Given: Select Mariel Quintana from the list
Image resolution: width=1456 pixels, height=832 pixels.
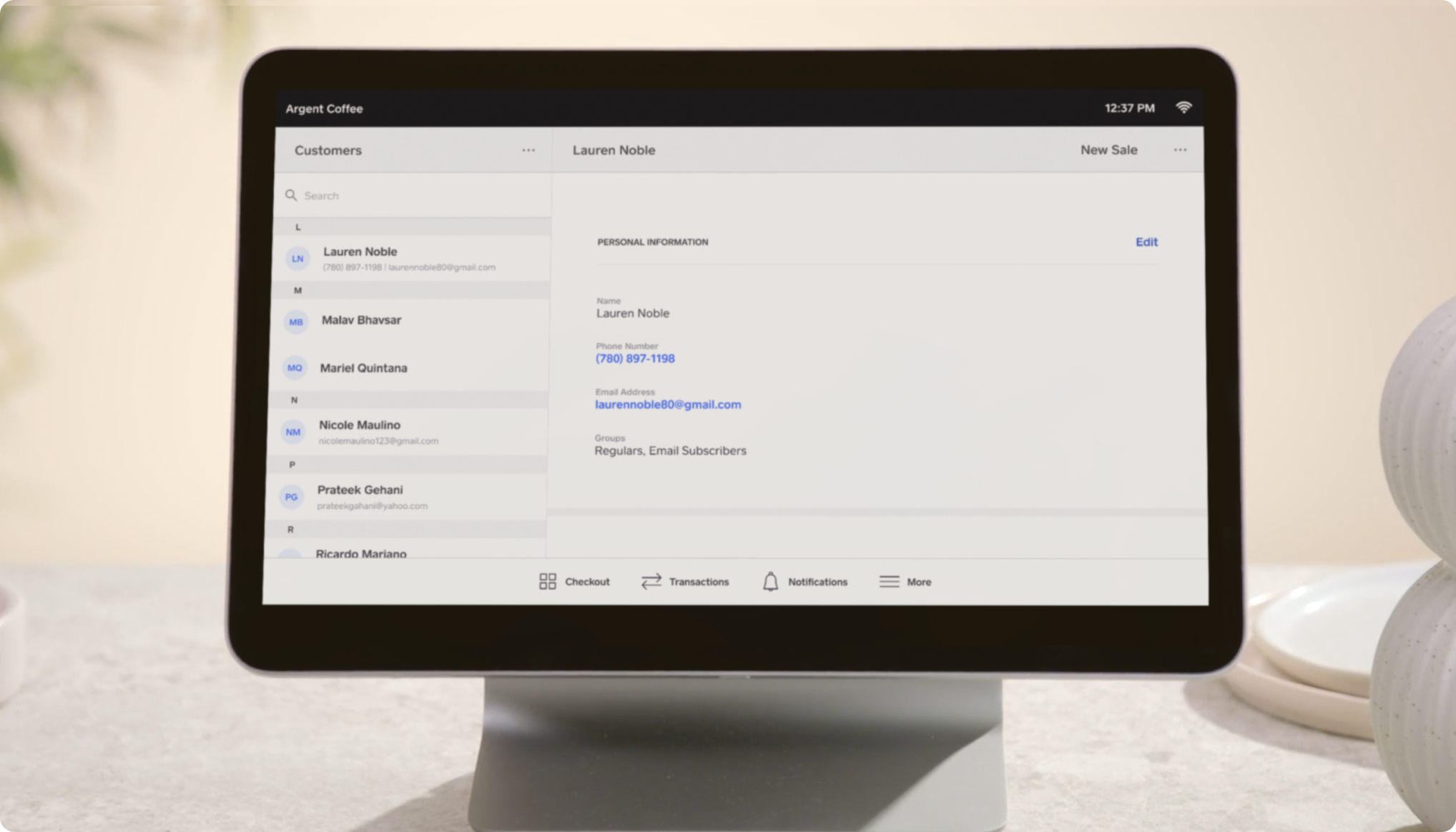Looking at the screenshot, I should click(362, 367).
